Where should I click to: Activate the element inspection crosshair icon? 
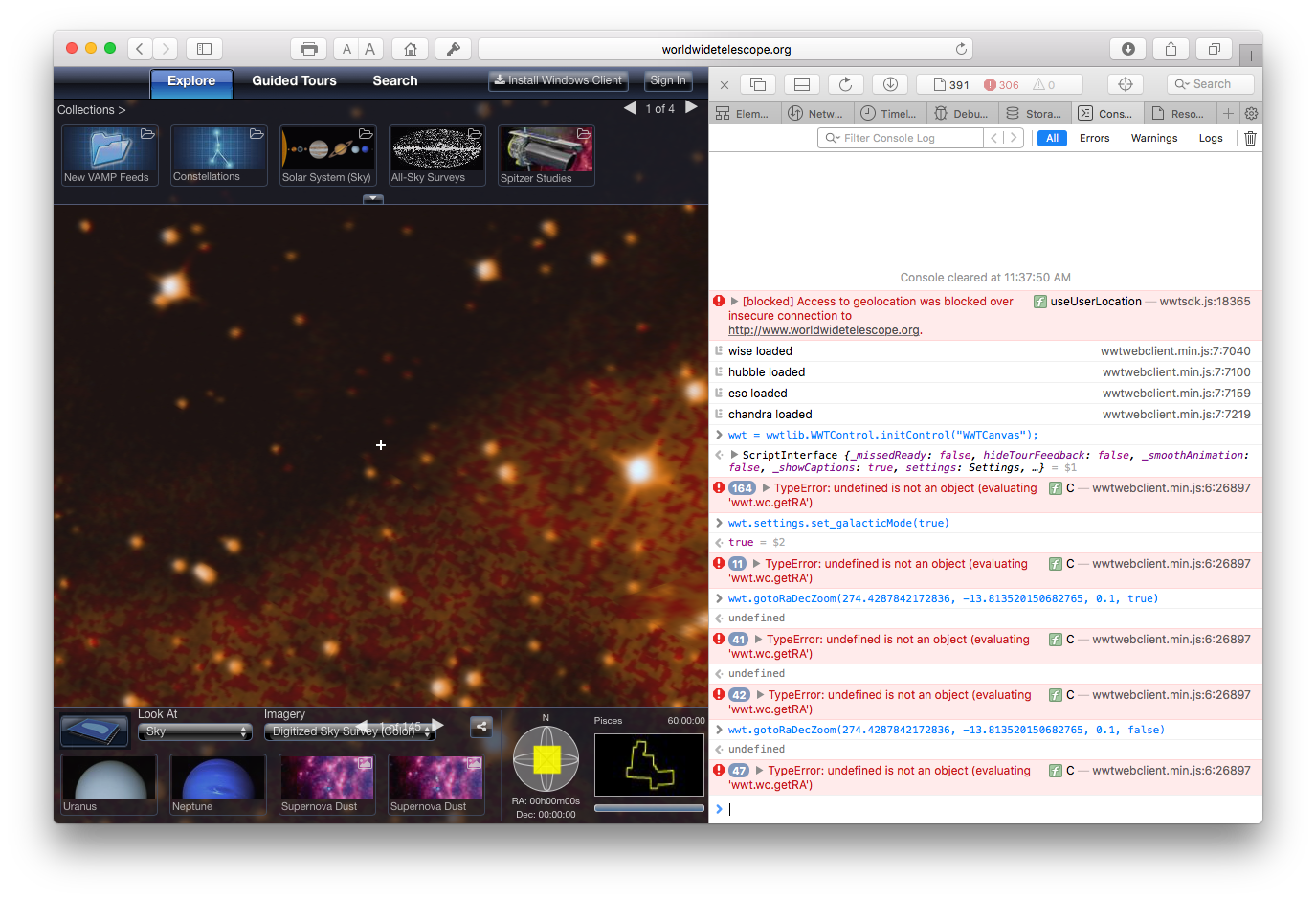tap(1126, 84)
